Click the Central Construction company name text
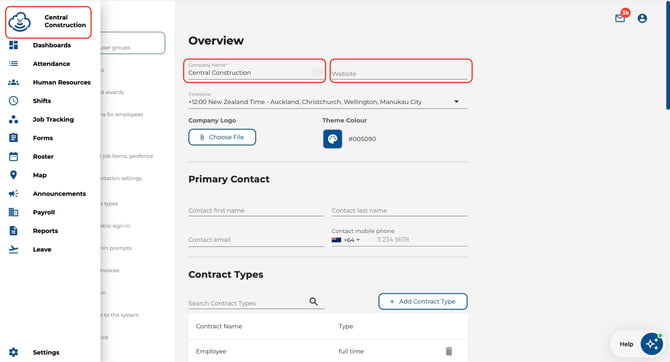This screenshot has height=362, width=670. (65, 21)
